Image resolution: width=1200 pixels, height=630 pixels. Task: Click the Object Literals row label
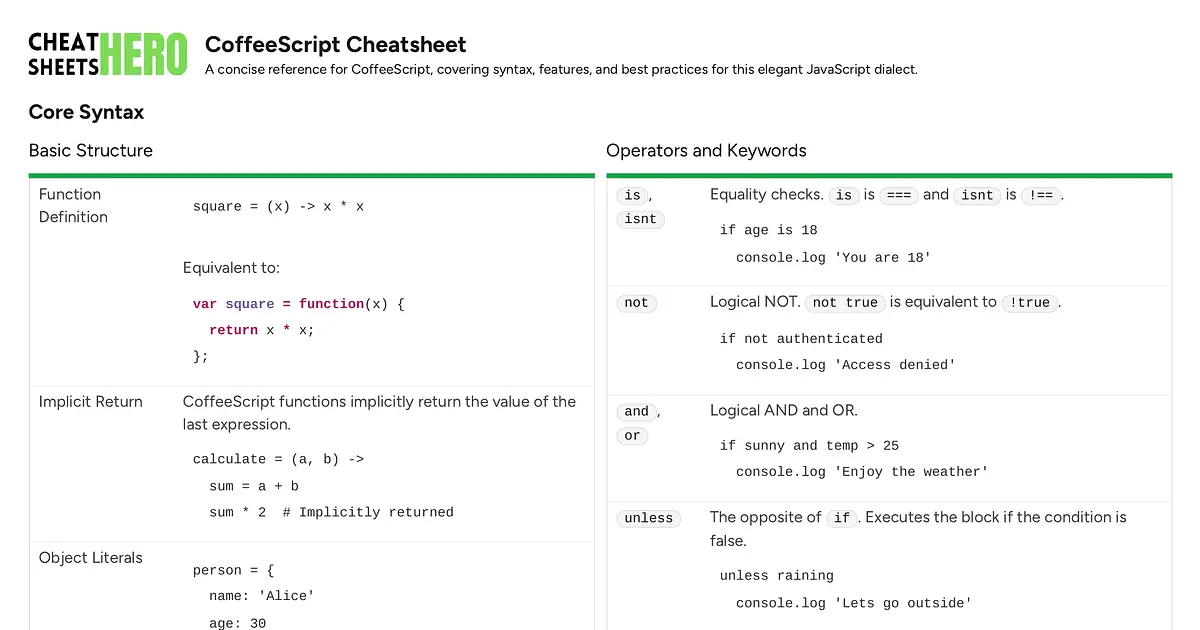point(91,558)
